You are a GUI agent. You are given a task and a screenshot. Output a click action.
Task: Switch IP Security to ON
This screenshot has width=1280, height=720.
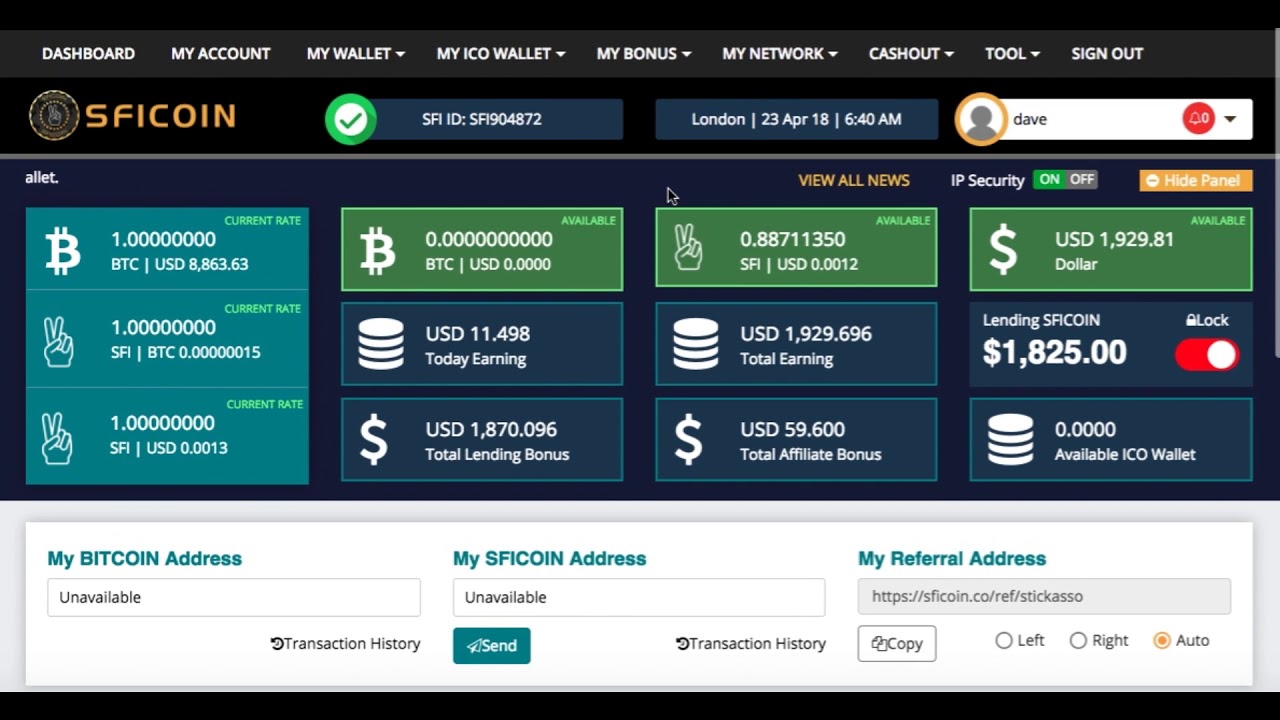point(1049,179)
